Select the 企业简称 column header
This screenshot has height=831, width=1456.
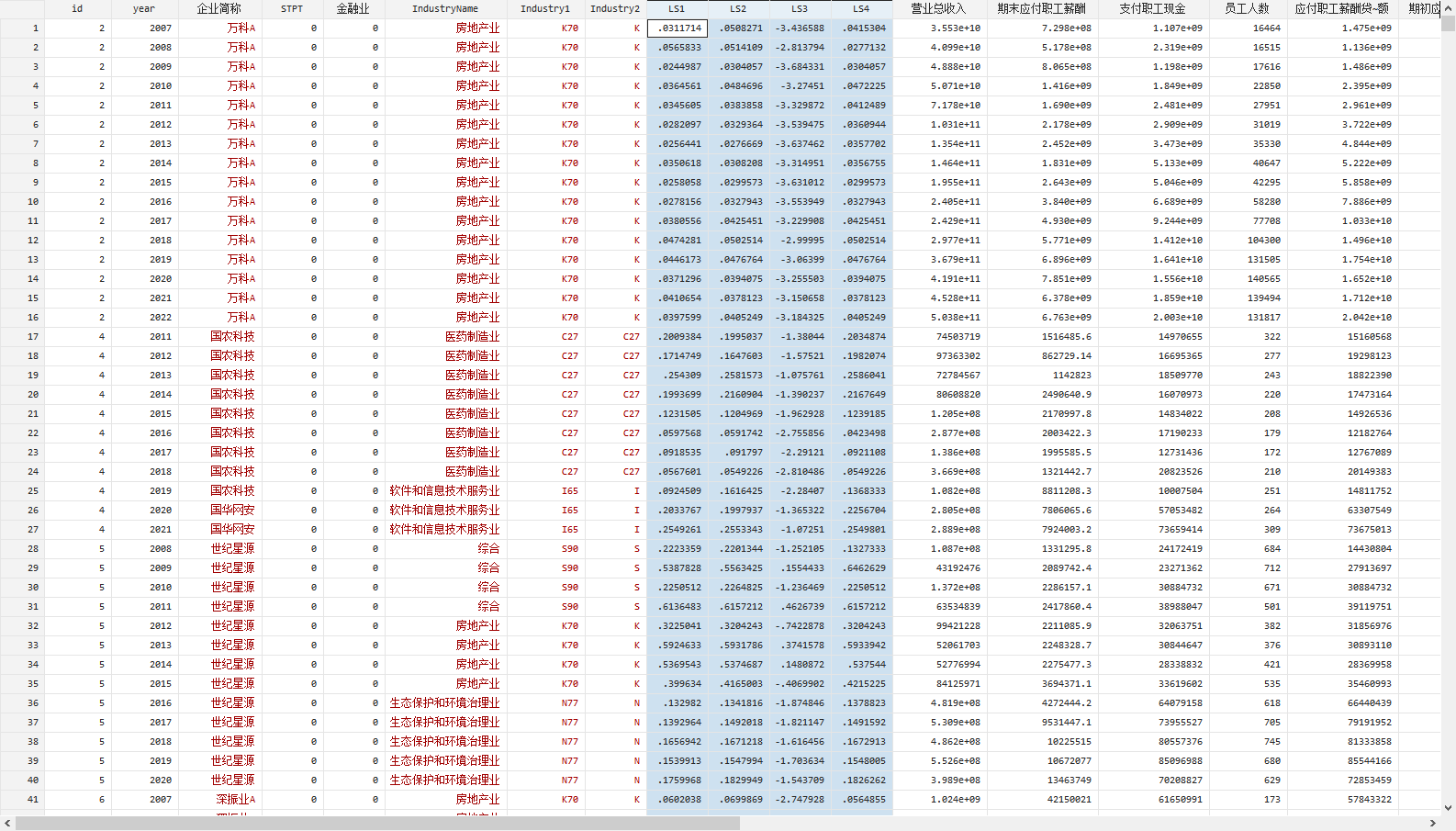point(218,8)
